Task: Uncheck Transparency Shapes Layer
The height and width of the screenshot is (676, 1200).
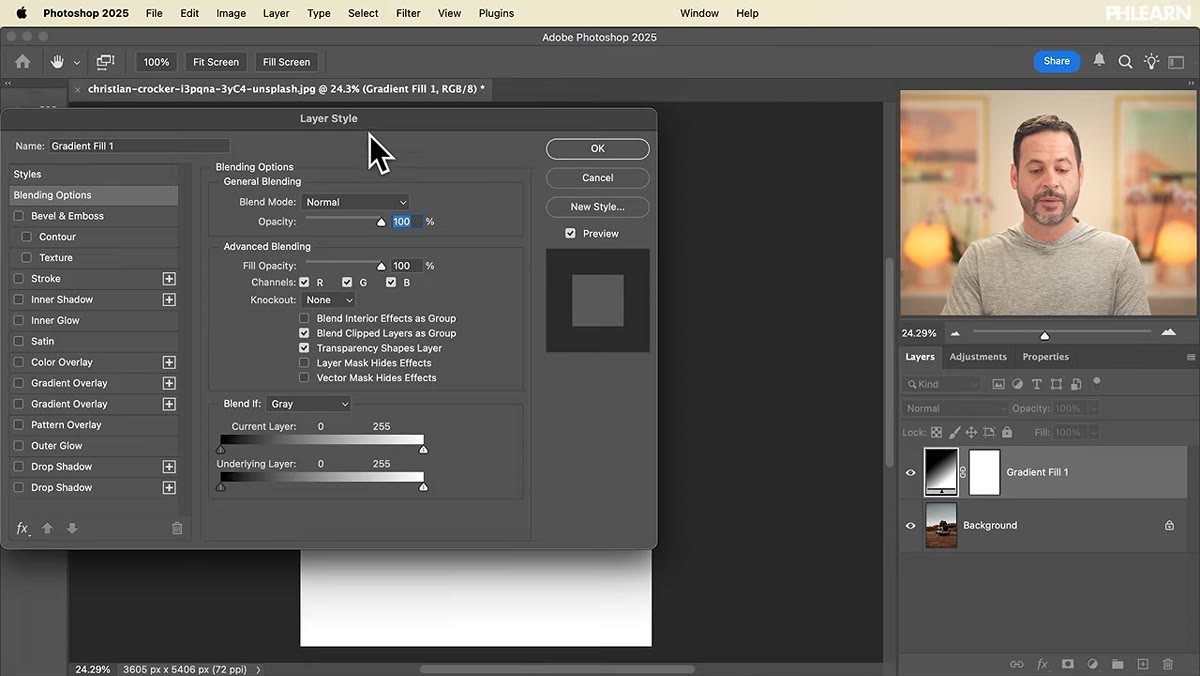Action: pos(304,348)
